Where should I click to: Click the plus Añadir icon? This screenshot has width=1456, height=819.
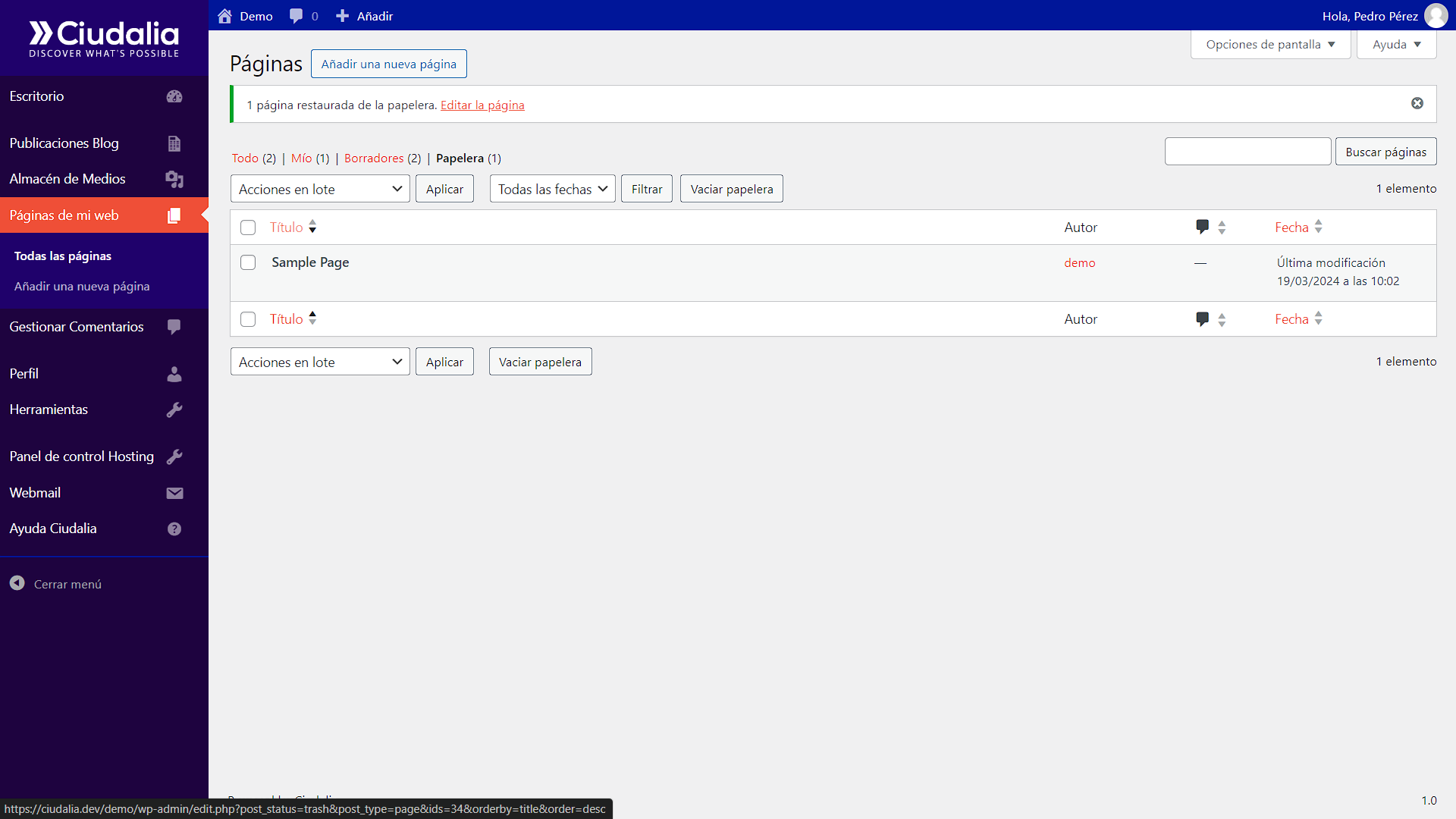343,16
